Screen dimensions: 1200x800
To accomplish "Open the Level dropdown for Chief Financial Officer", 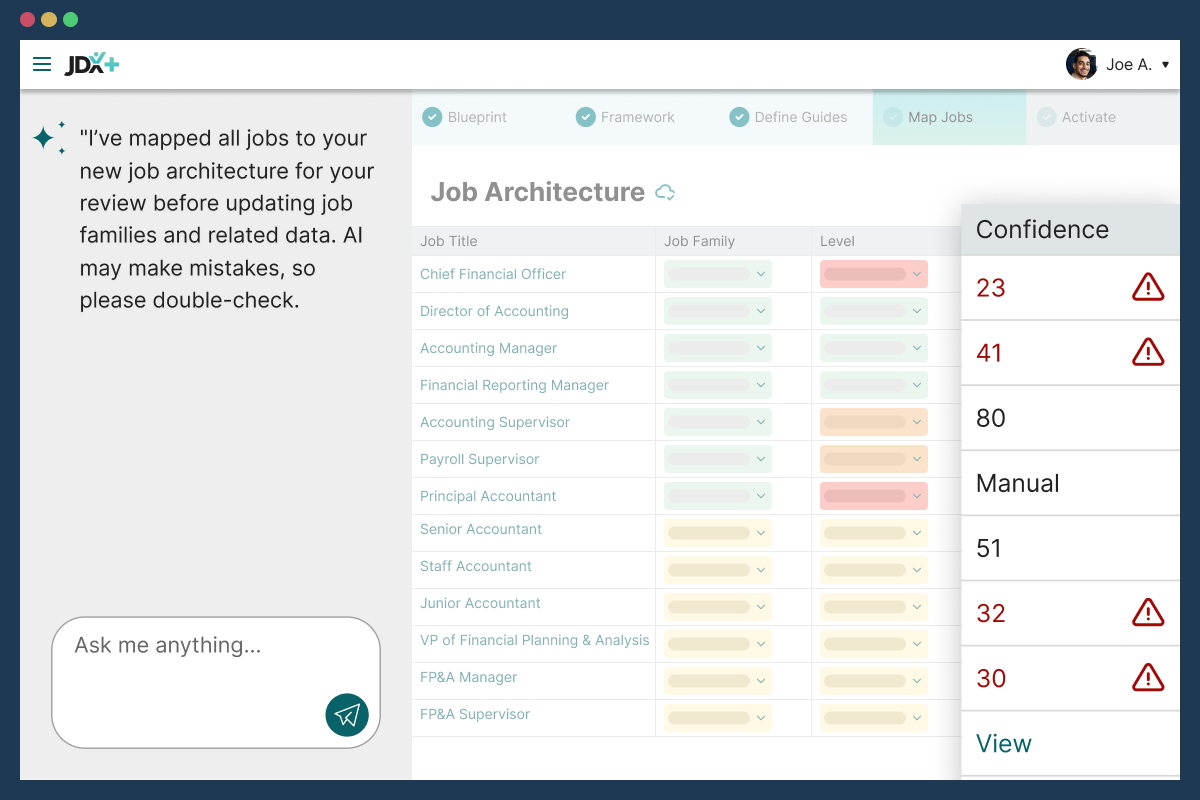I will click(873, 273).
